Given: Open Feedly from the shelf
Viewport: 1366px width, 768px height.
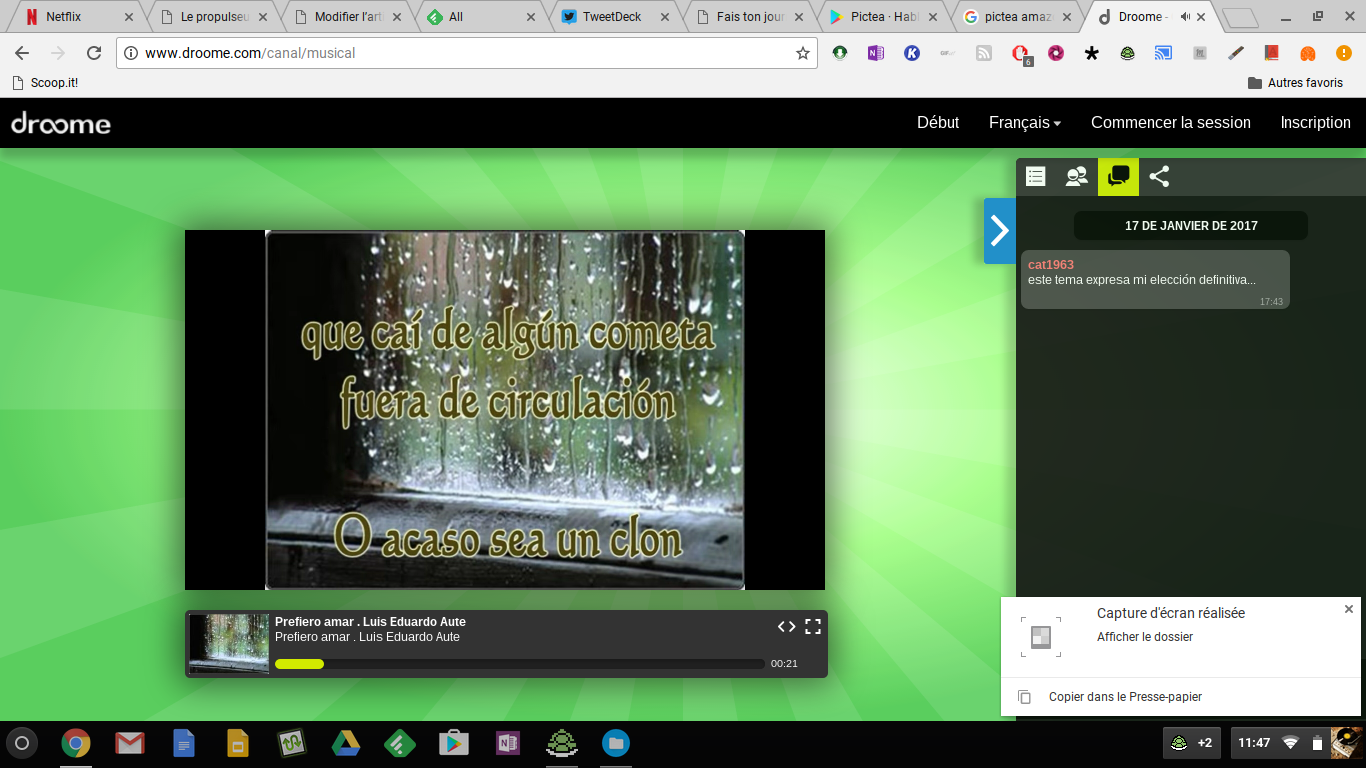Looking at the screenshot, I should point(400,743).
